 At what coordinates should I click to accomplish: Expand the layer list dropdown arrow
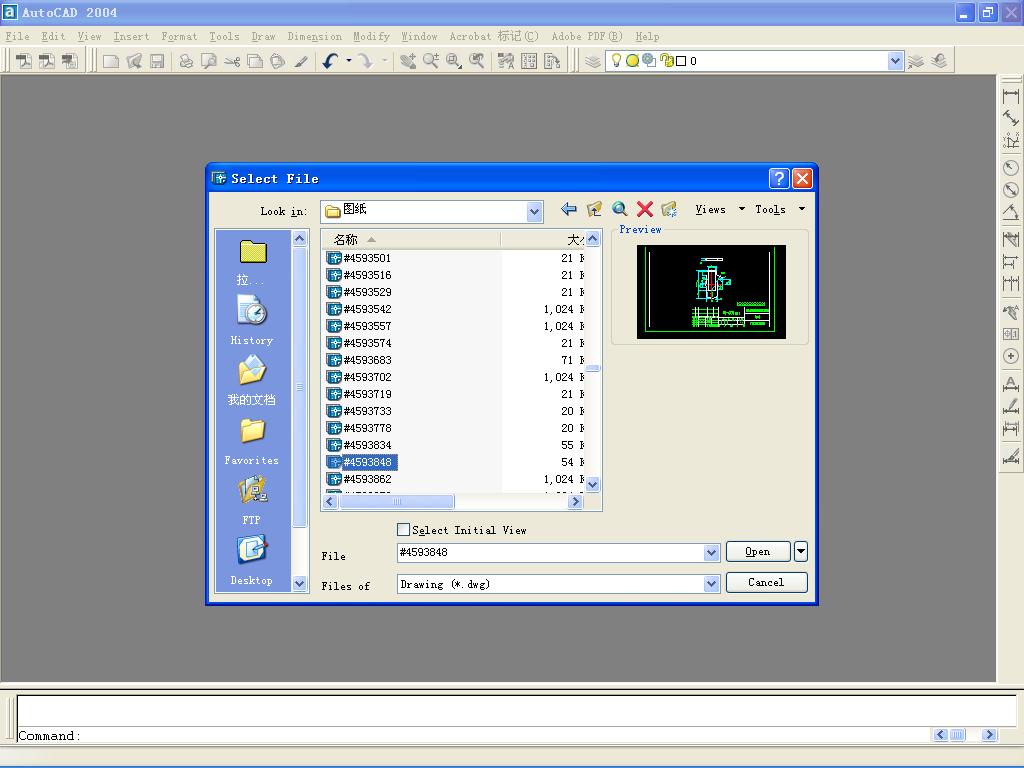895,61
